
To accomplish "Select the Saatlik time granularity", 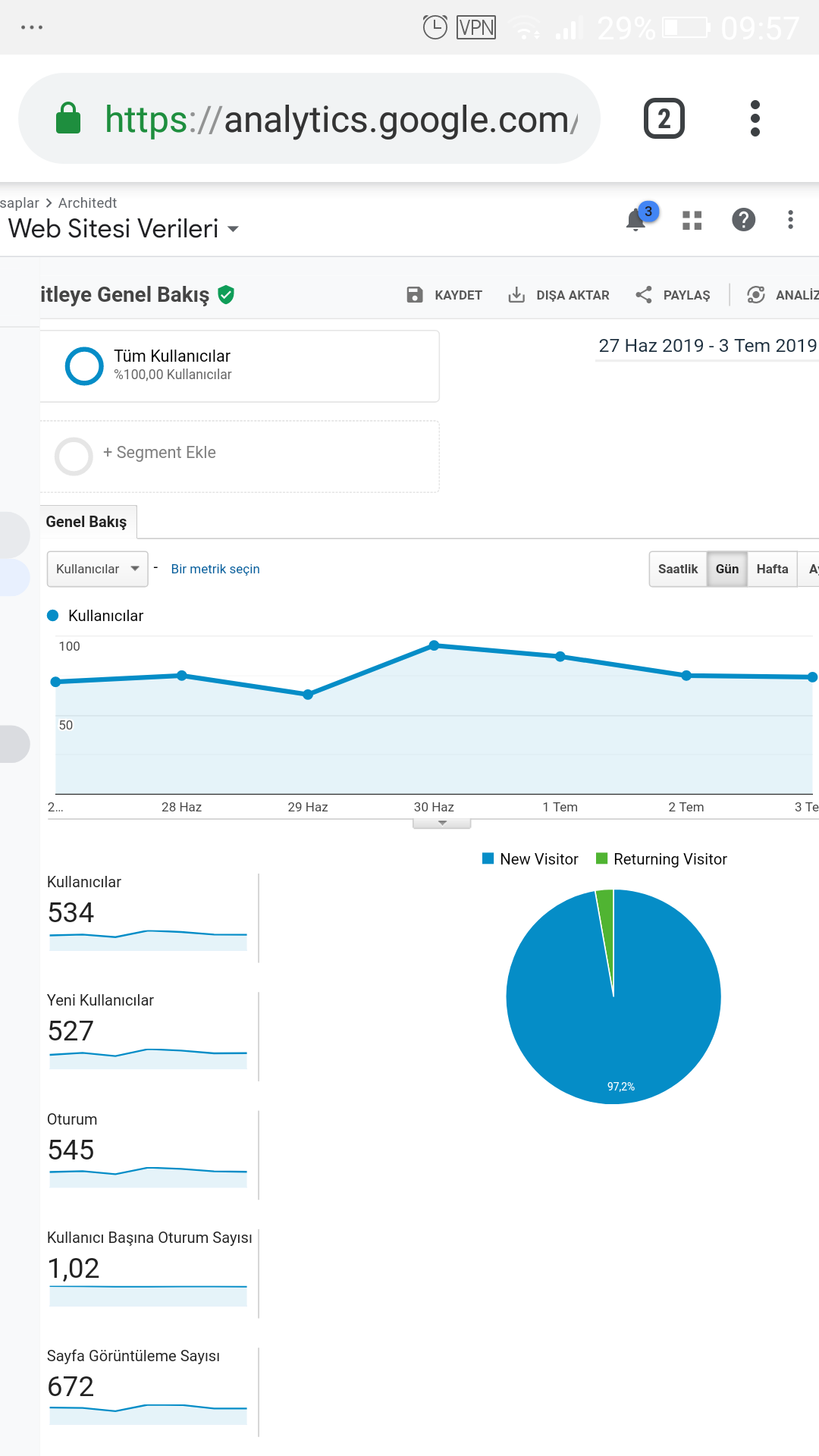I will pyautogui.click(x=677, y=569).
